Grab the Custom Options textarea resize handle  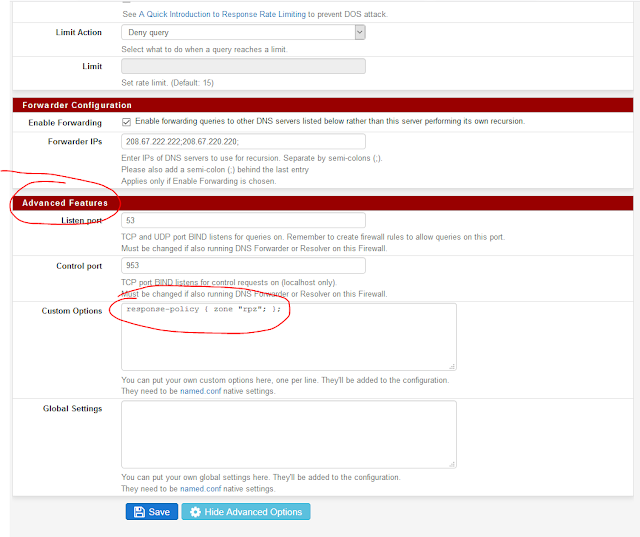[452, 367]
